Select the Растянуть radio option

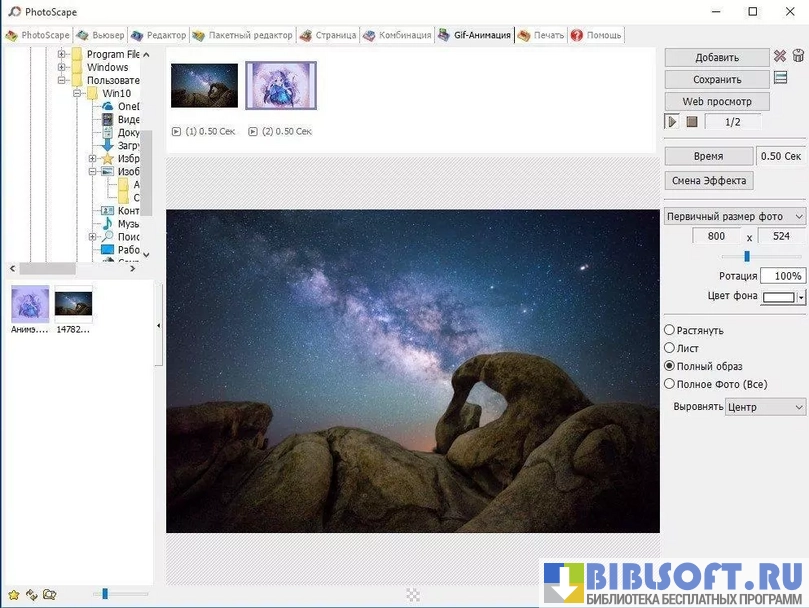click(670, 330)
